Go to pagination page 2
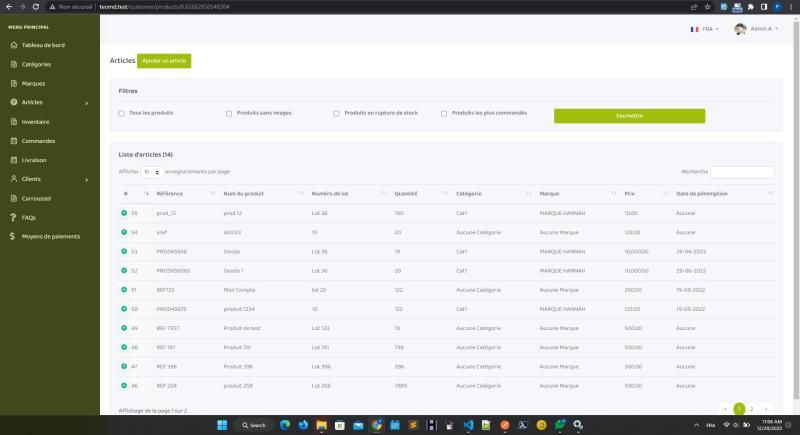 click(x=752, y=409)
